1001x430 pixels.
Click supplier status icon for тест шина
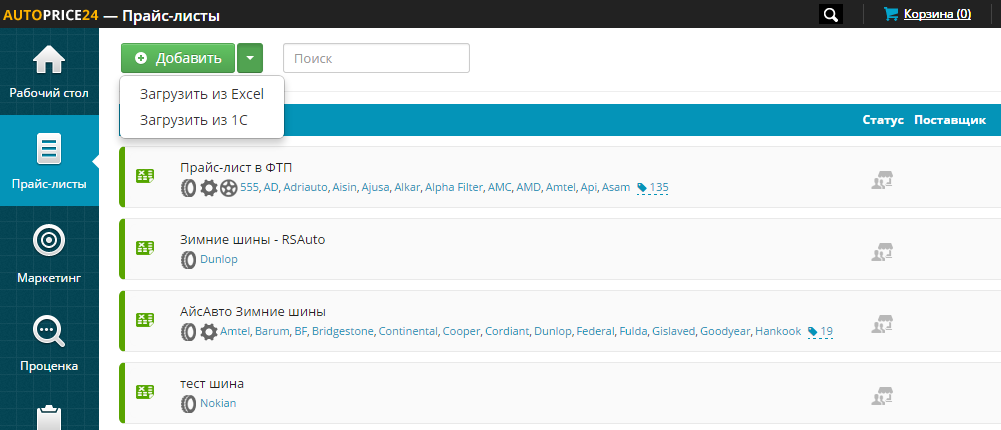[882, 396]
